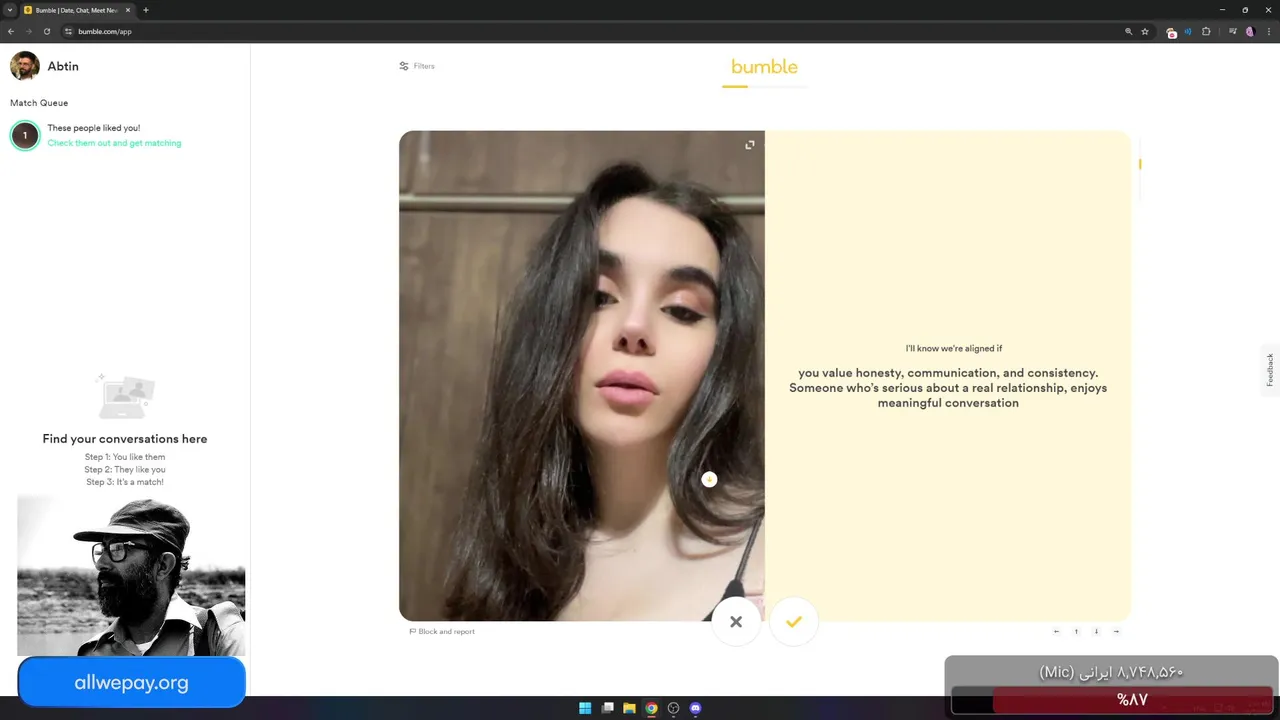
Task: Click the left arrow keyboard hint
Action: 1056,631
